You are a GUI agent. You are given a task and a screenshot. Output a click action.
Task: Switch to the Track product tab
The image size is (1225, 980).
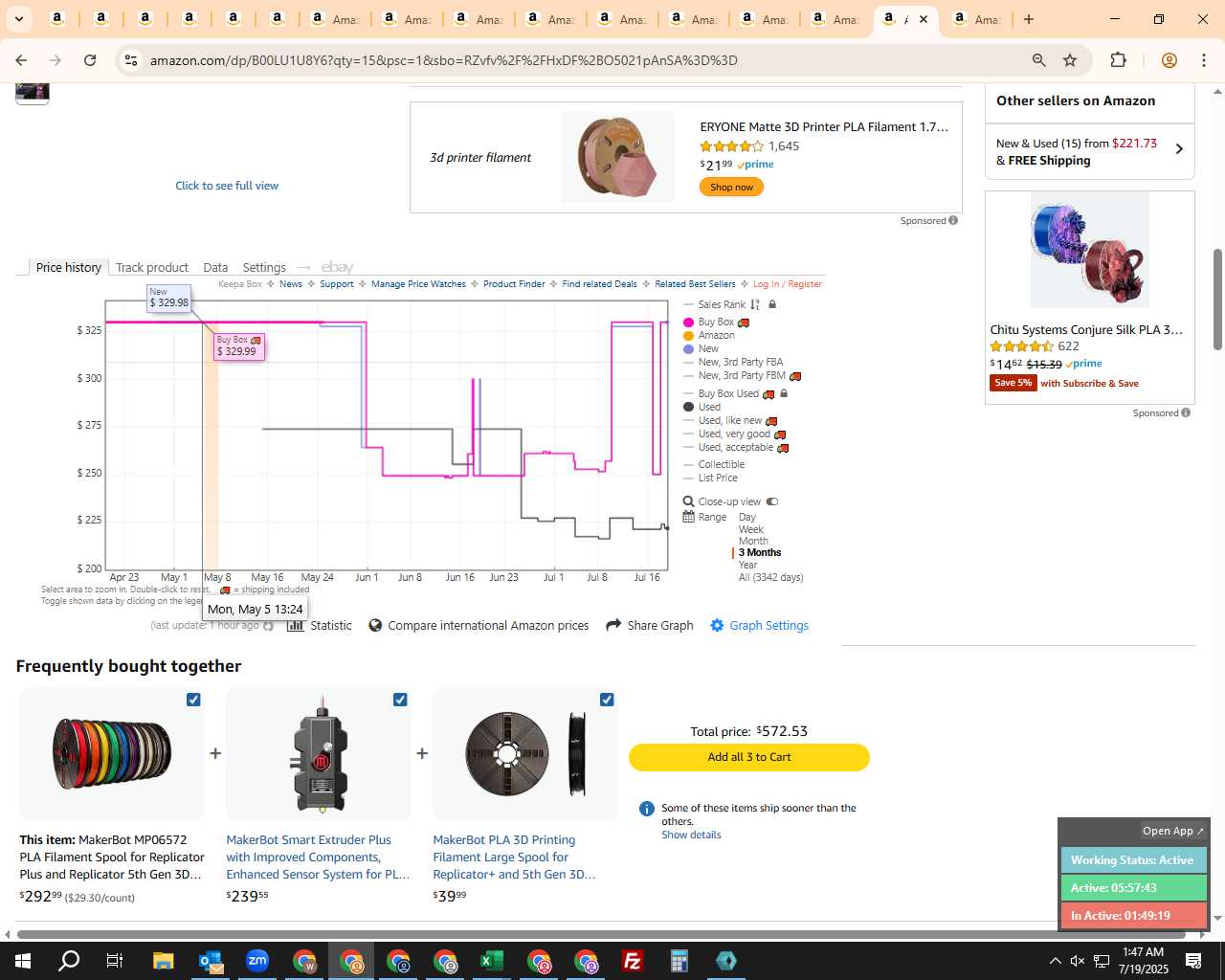(152, 267)
